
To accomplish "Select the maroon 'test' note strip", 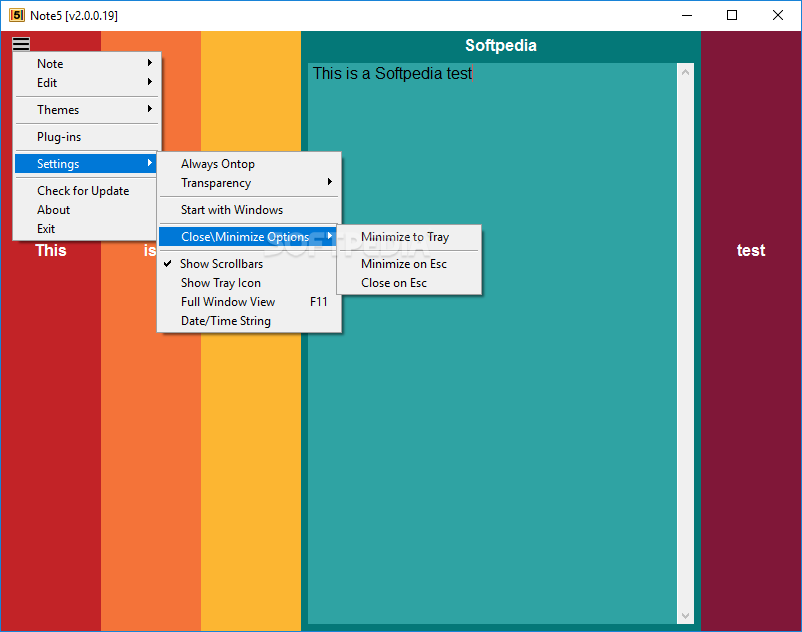I will click(x=751, y=331).
